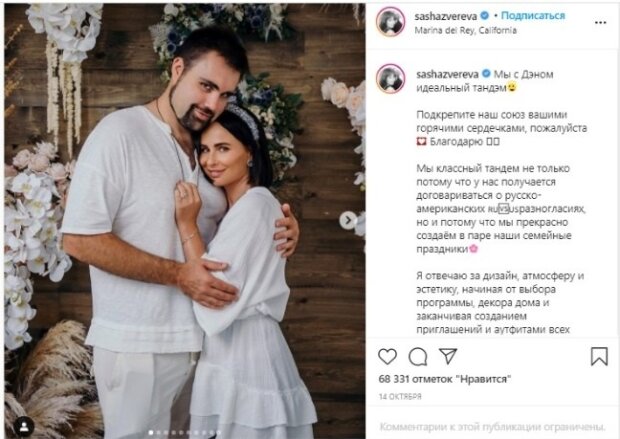Screen dimensions: 620x439
Task: Advance to next photo with arrow
Action: (348, 220)
